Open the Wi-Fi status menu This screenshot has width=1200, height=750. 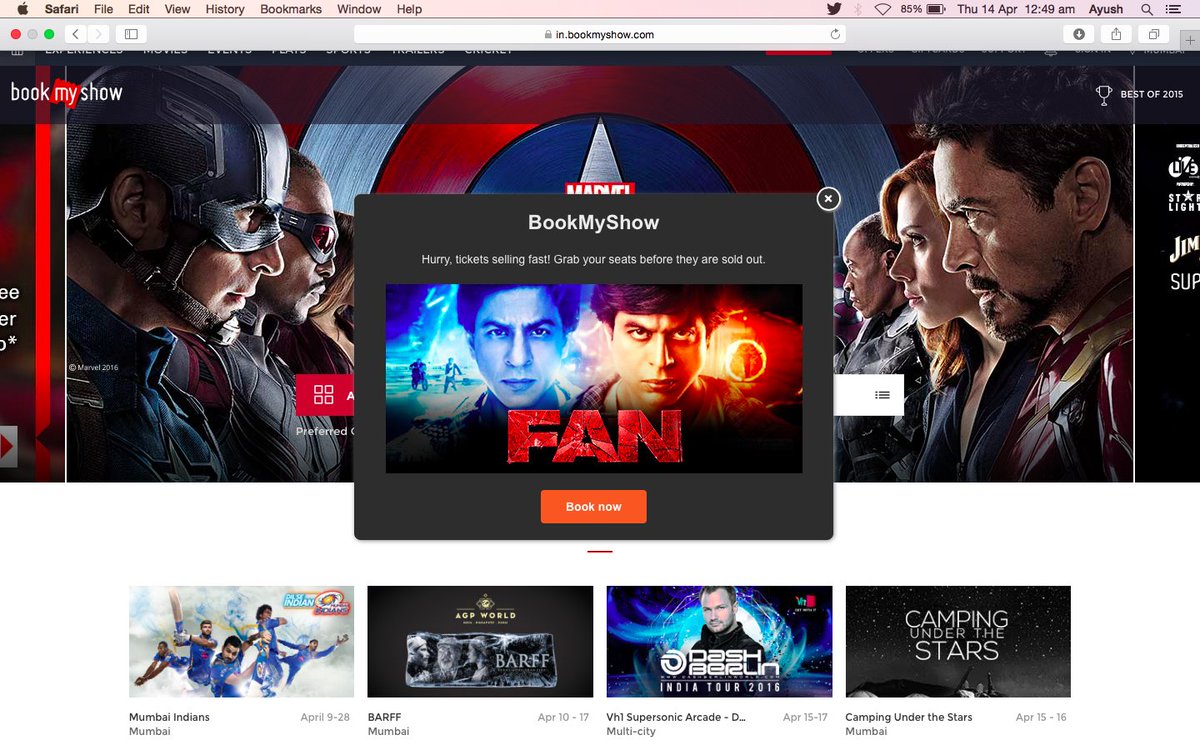(x=883, y=9)
